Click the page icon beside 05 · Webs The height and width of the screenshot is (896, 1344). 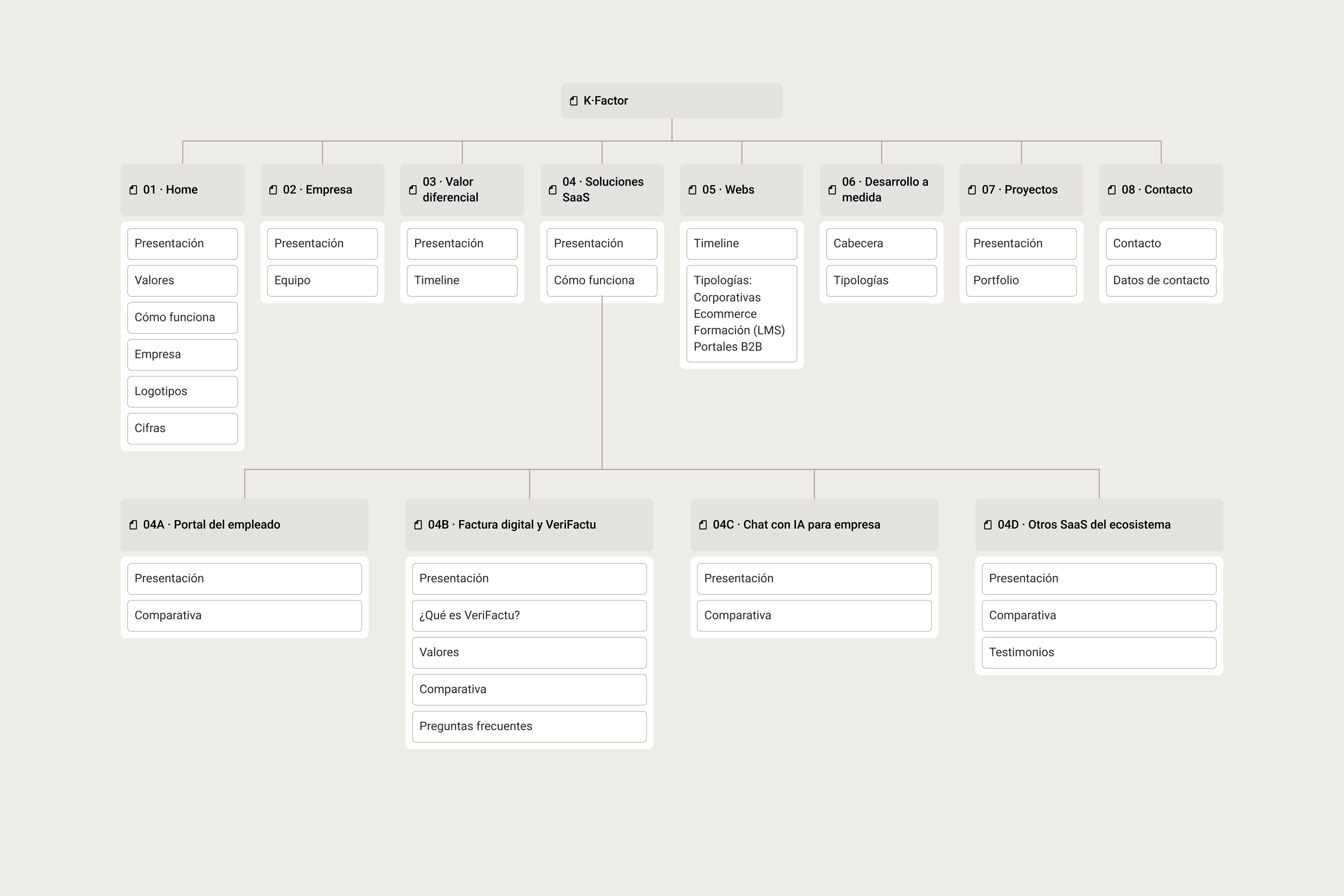coord(693,190)
